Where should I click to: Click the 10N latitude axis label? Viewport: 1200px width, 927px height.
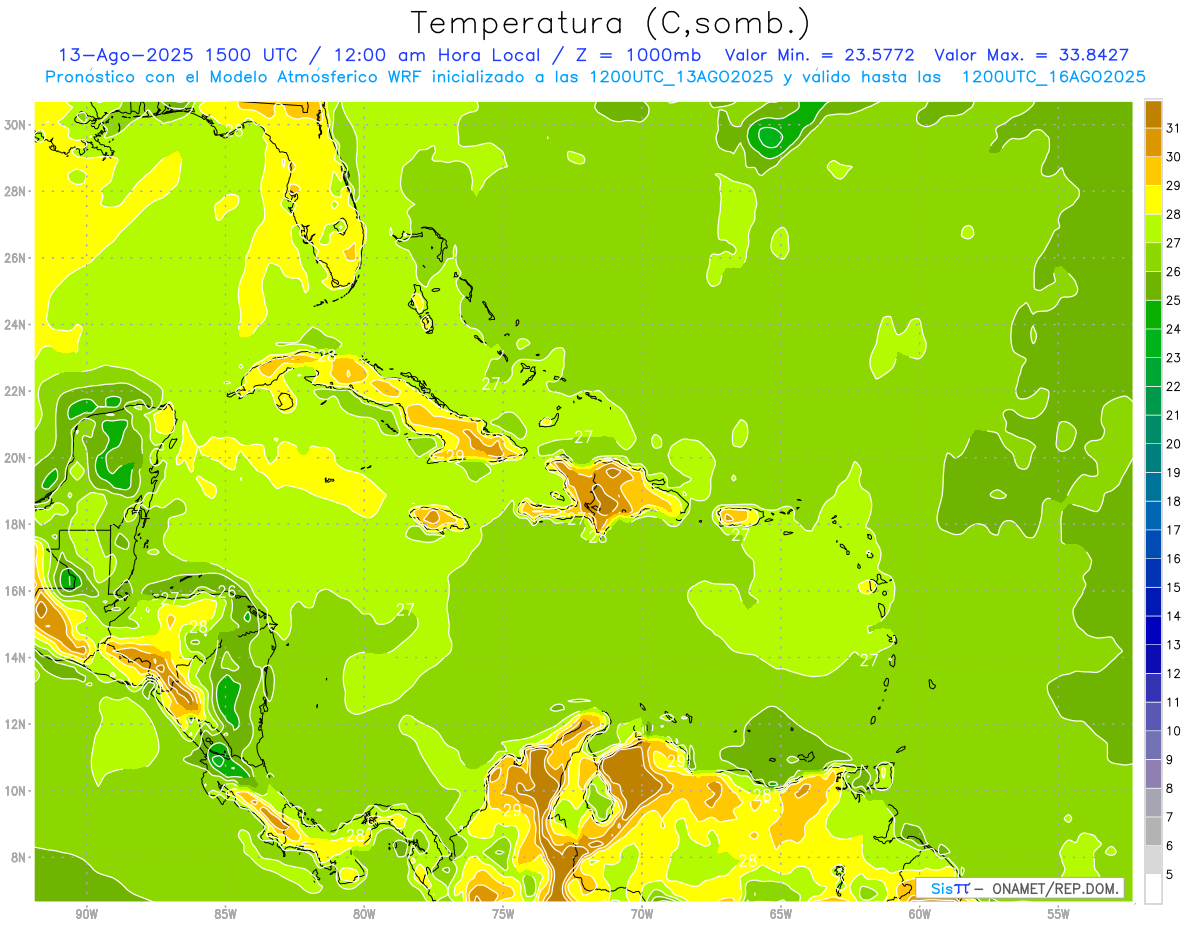15,791
